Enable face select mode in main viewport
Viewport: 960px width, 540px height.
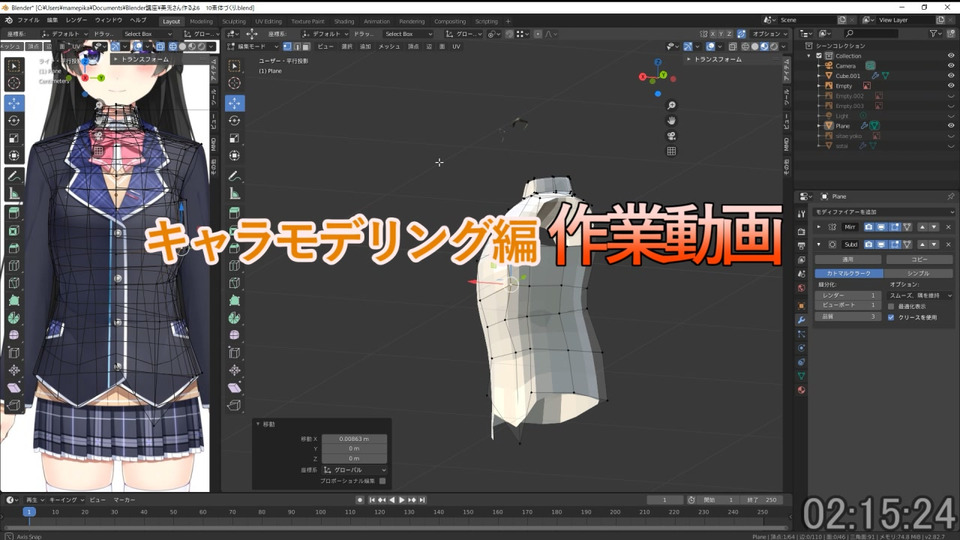coord(305,47)
